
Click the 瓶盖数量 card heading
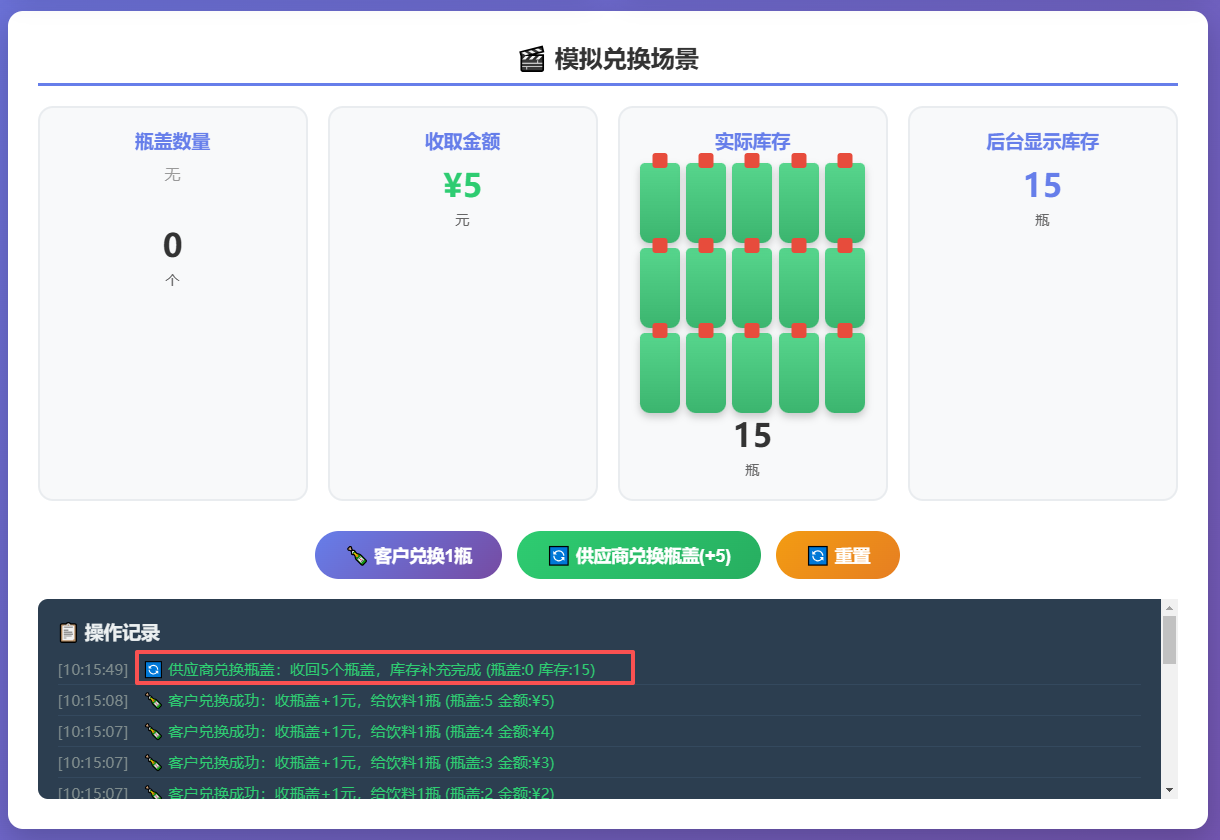coord(173,142)
